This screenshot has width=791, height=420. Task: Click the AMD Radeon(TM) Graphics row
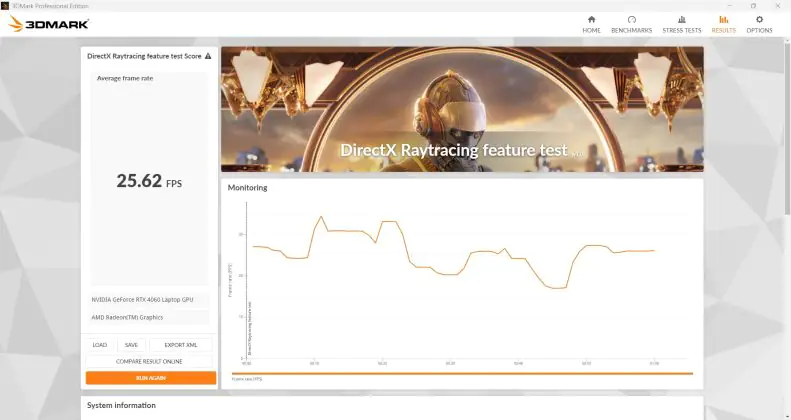point(149,317)
